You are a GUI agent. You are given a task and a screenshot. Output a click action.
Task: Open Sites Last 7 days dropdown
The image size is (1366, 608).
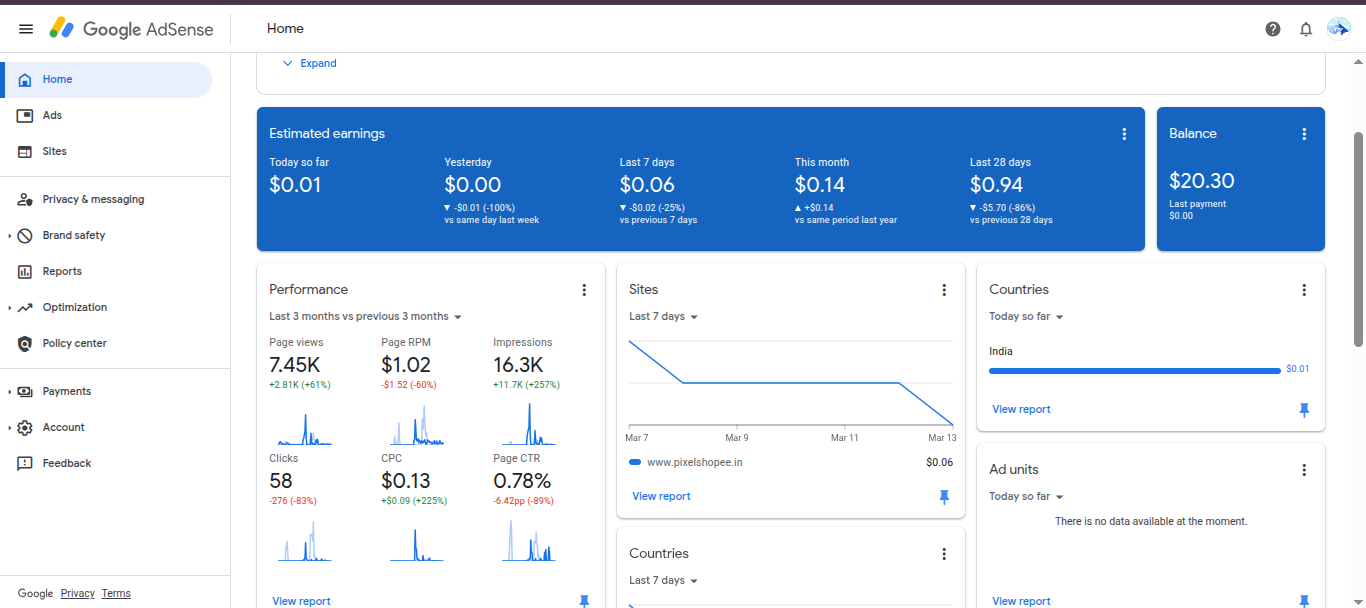(x=663, y=317)
